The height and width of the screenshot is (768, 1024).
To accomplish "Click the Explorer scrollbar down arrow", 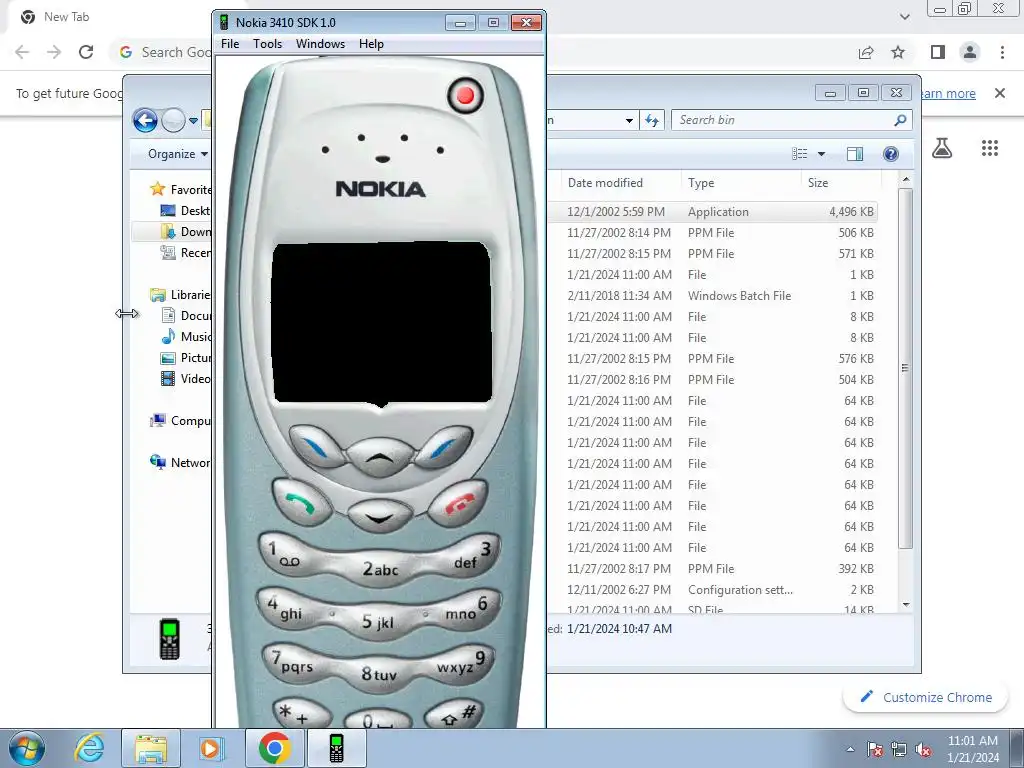I will (x=905, y=605).
